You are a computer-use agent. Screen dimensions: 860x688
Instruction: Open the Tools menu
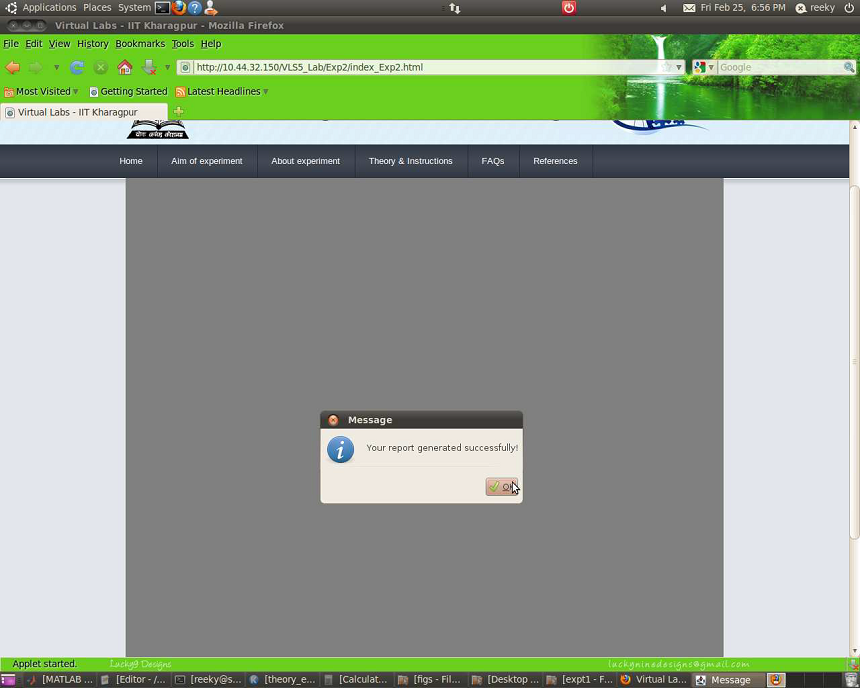point(182,44)
